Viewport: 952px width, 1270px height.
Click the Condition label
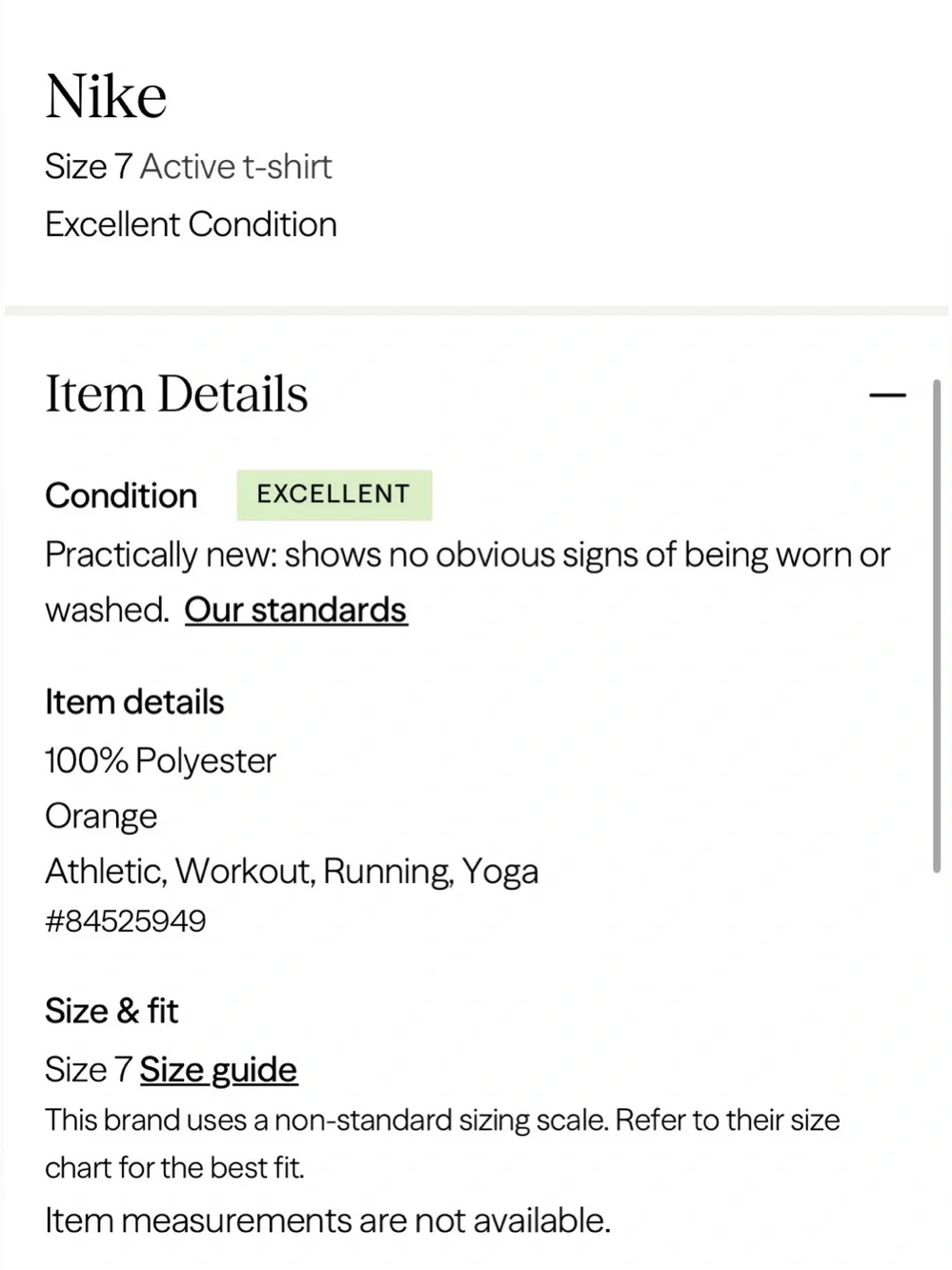pos(121,495)
